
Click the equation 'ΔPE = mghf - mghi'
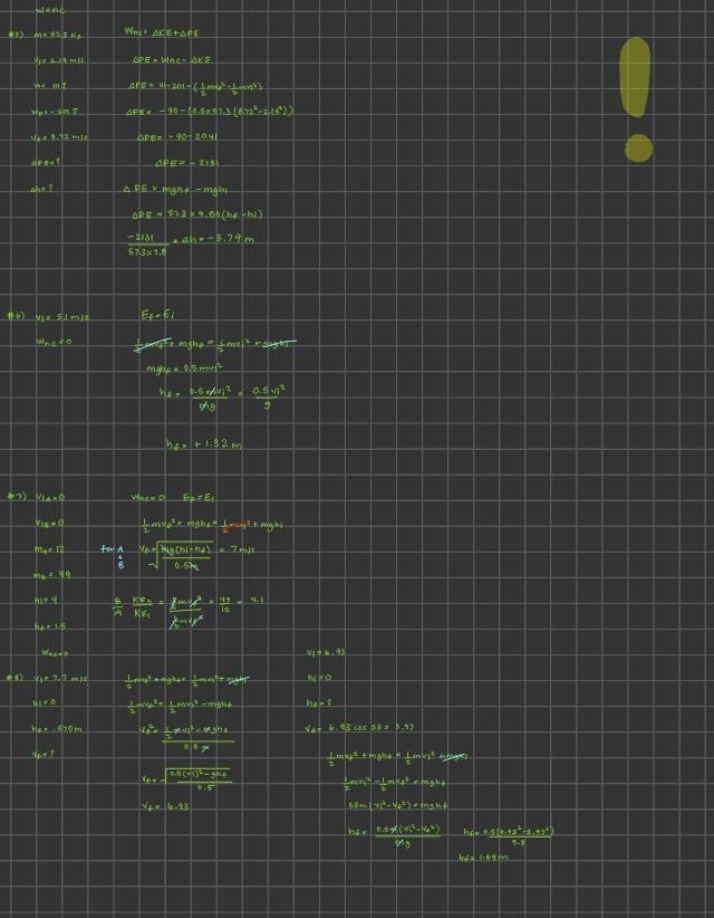pos(176,189)
